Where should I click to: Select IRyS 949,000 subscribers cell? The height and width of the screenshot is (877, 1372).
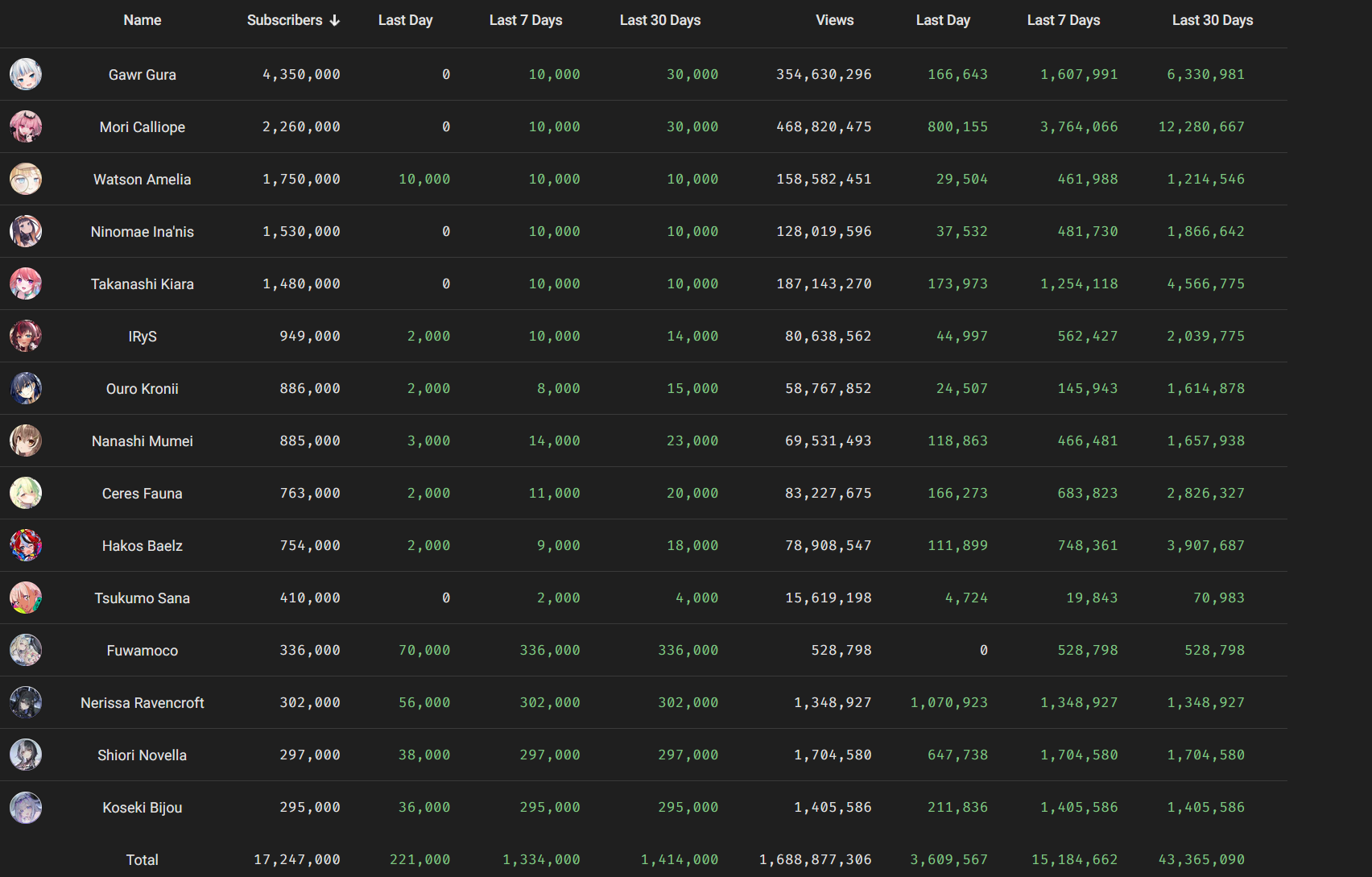pyautogui.click(x=310, y=336)
